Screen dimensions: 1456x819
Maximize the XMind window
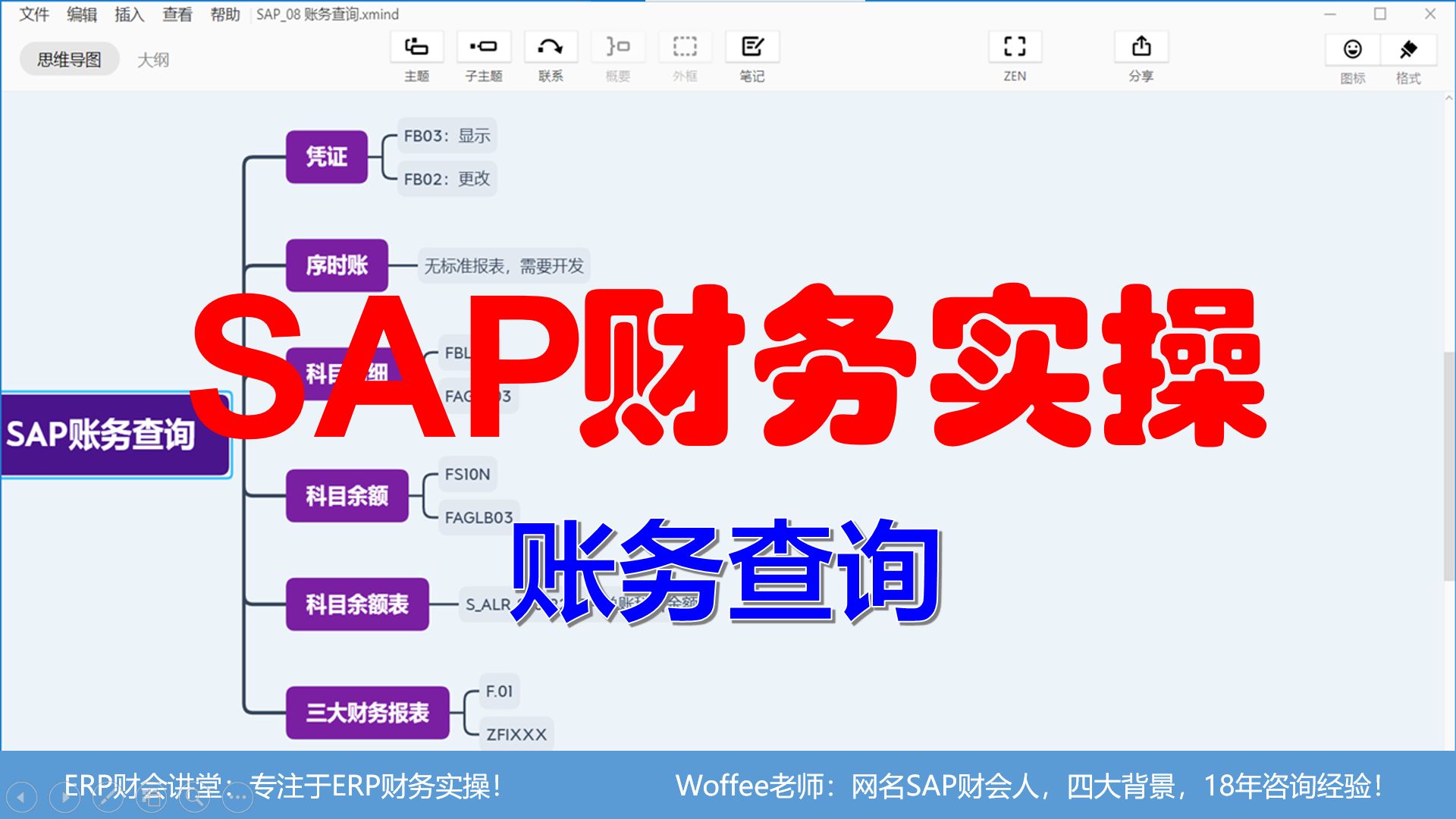pos(1380,14)
